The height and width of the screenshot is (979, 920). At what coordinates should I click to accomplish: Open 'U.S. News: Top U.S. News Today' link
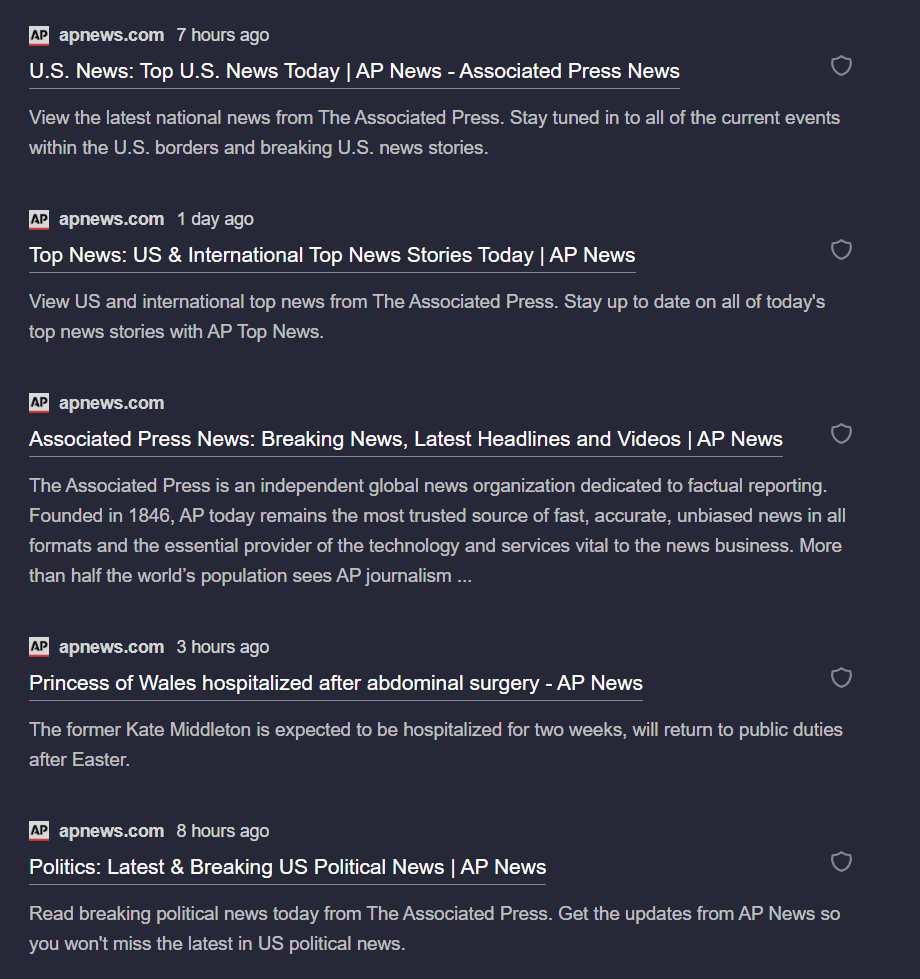point(354,71)
